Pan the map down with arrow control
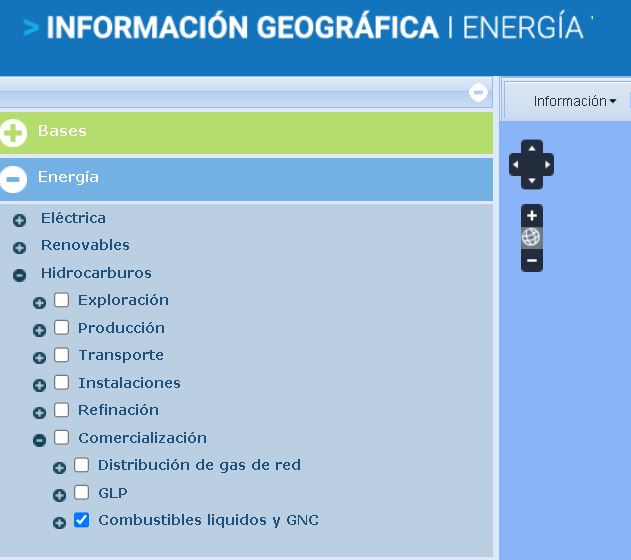Image resolution: width=631 pixels, height=560 pixels. [532, 181]
